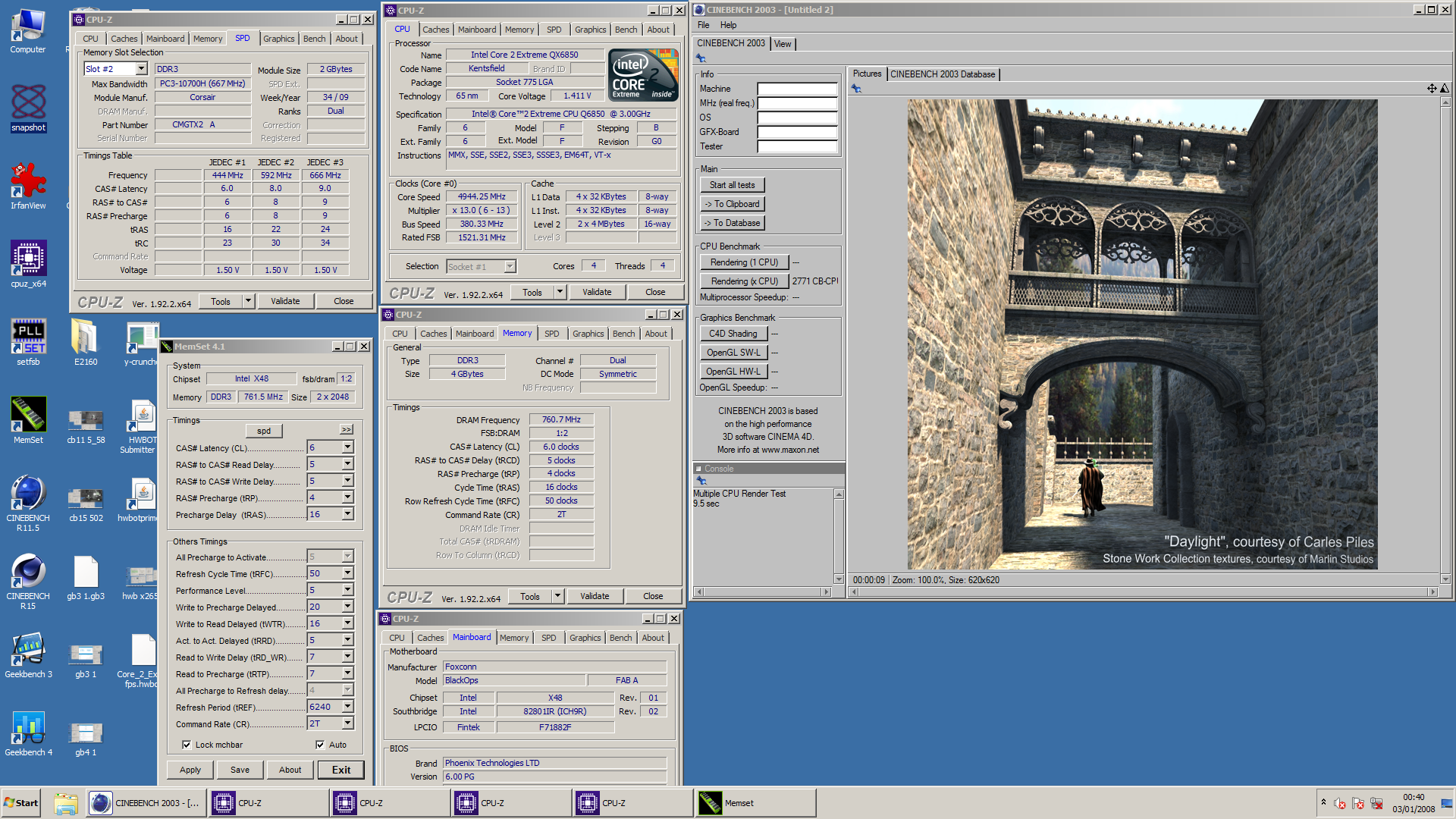Click the Rendering (1 CPU) button

coord(745,262)
